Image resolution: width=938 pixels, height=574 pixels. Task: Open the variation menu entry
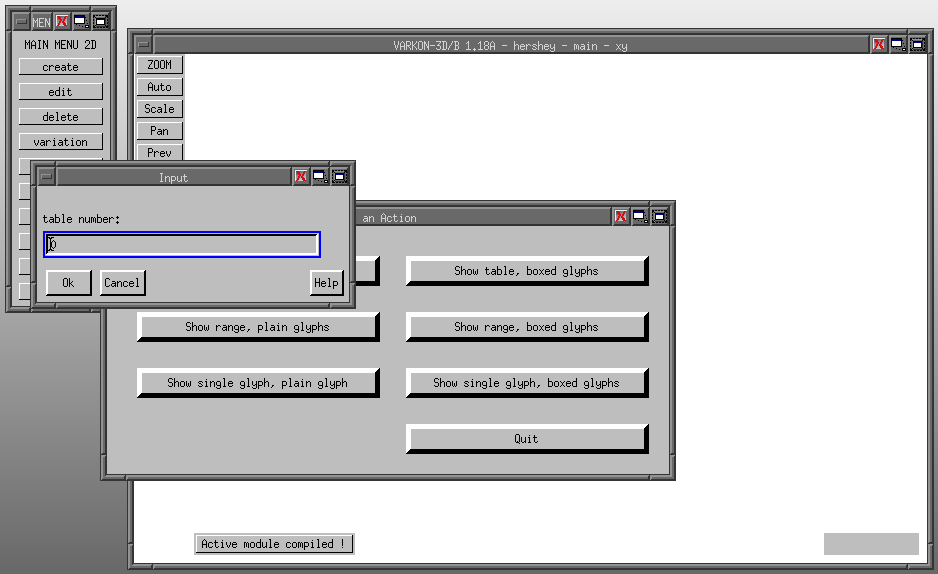tap(60, 142)
